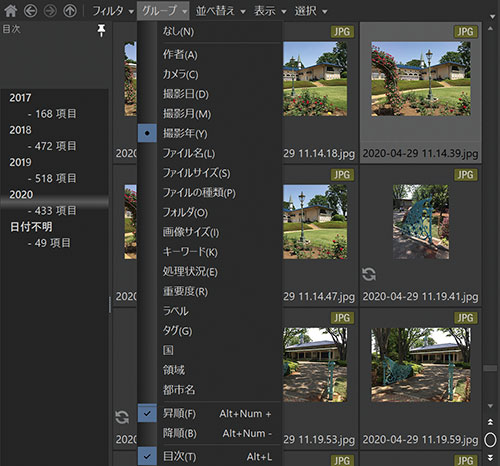Group by 撮影月(M)
Image resolution: width=500 pixels, height=466 pixels.
209,114
